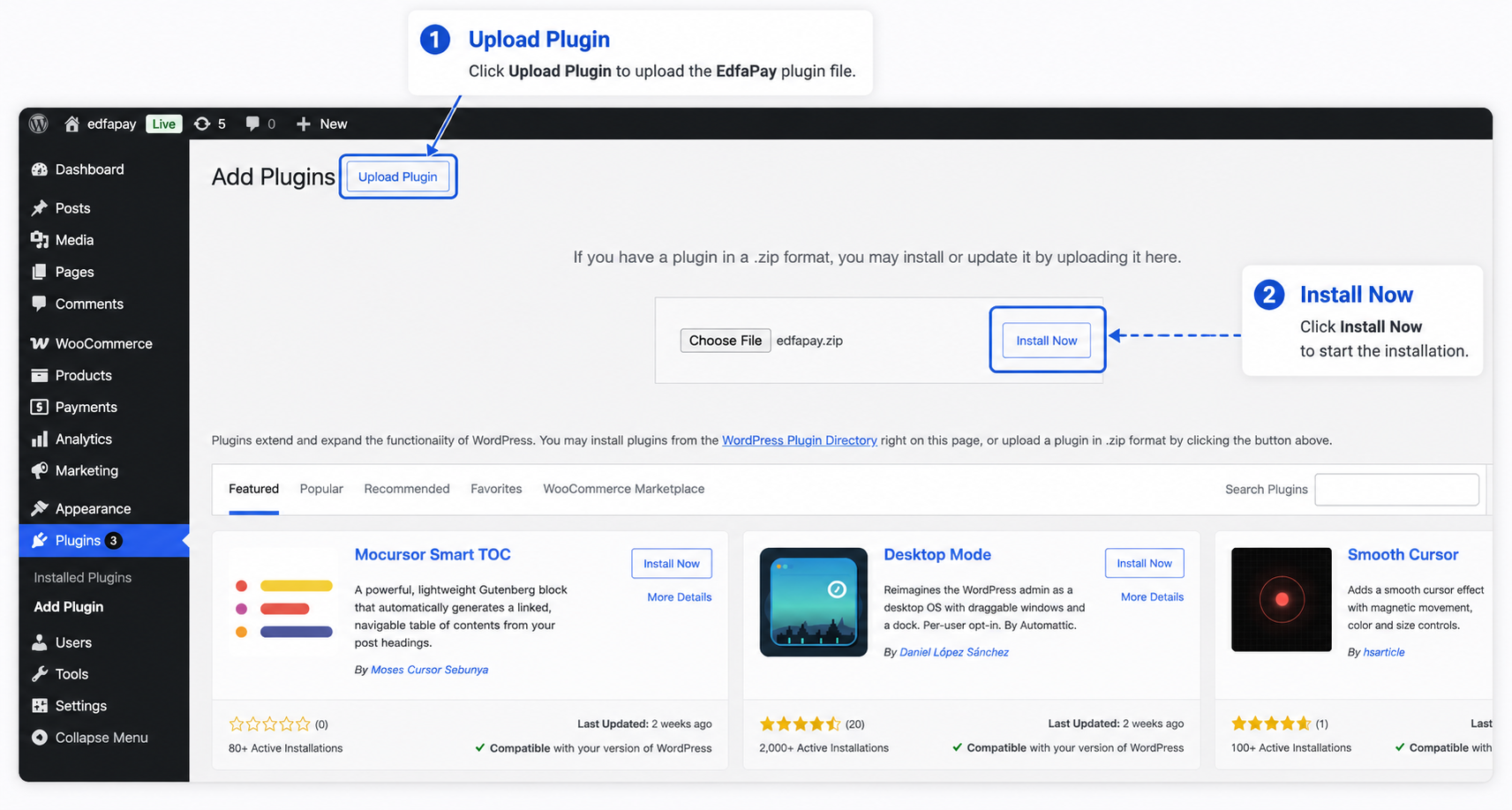Click the Collapse Menu arrow icon

40,738
